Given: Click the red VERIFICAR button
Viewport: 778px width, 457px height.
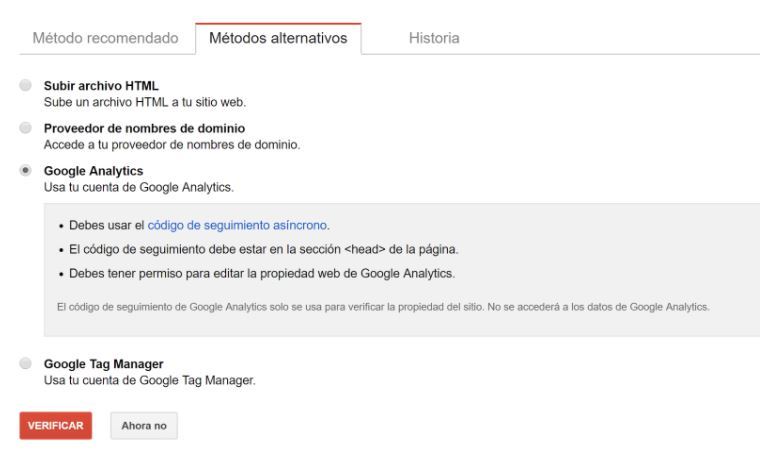Looking at the screenshot, I should click(x=56, y=426).
